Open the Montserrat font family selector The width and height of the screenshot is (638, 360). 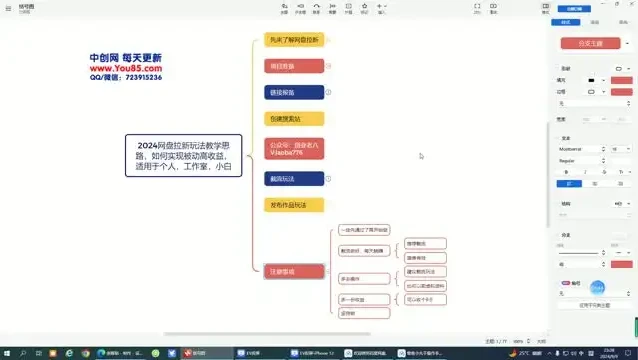coord(582,149)
